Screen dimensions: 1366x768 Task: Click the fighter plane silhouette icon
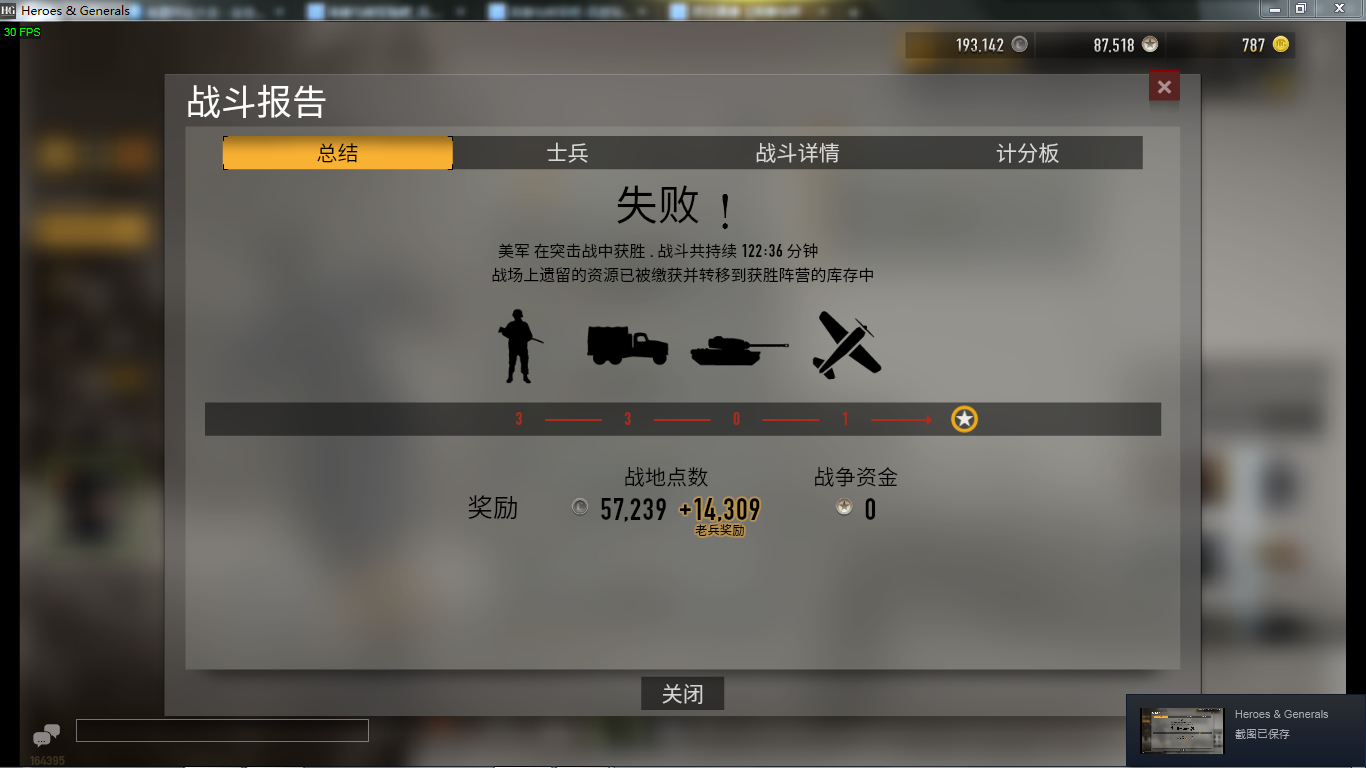click(846, 345)
